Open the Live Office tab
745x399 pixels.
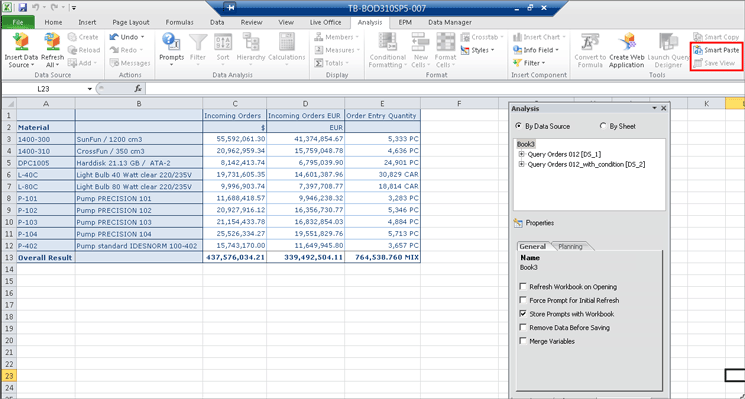[x=325, y=22]
